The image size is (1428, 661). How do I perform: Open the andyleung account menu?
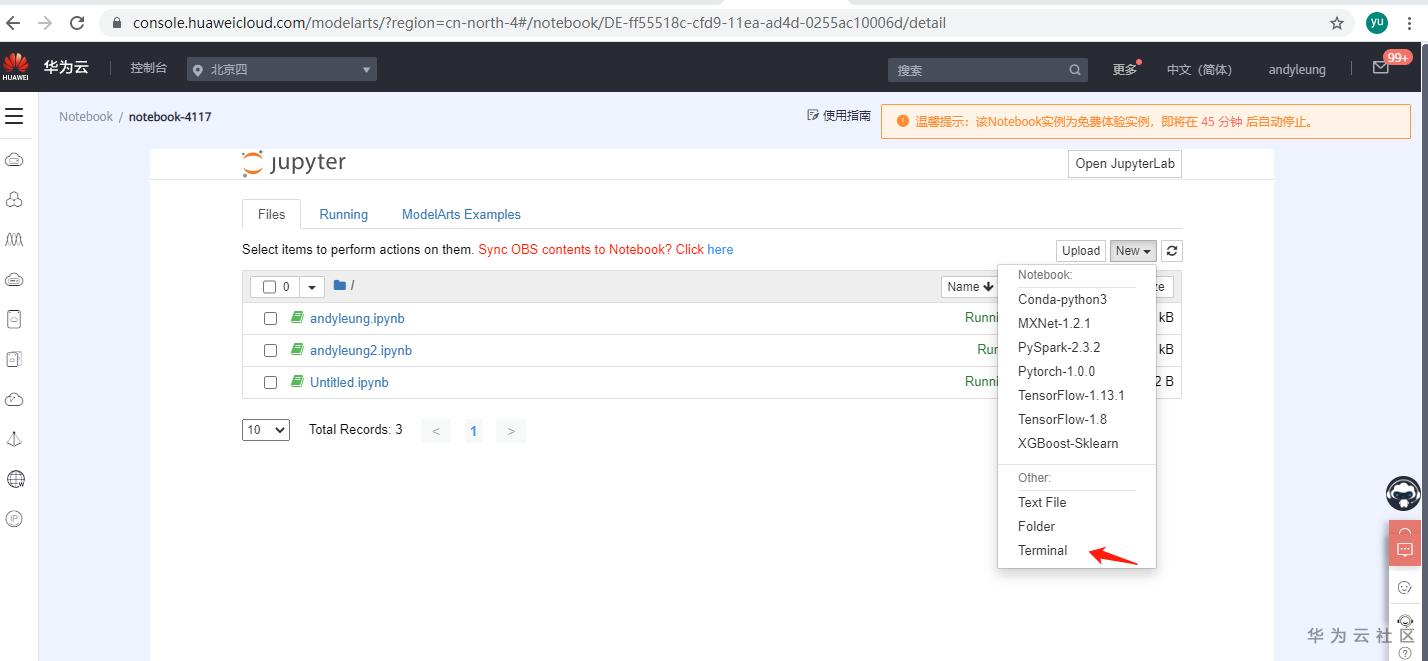click(1297, 69)
